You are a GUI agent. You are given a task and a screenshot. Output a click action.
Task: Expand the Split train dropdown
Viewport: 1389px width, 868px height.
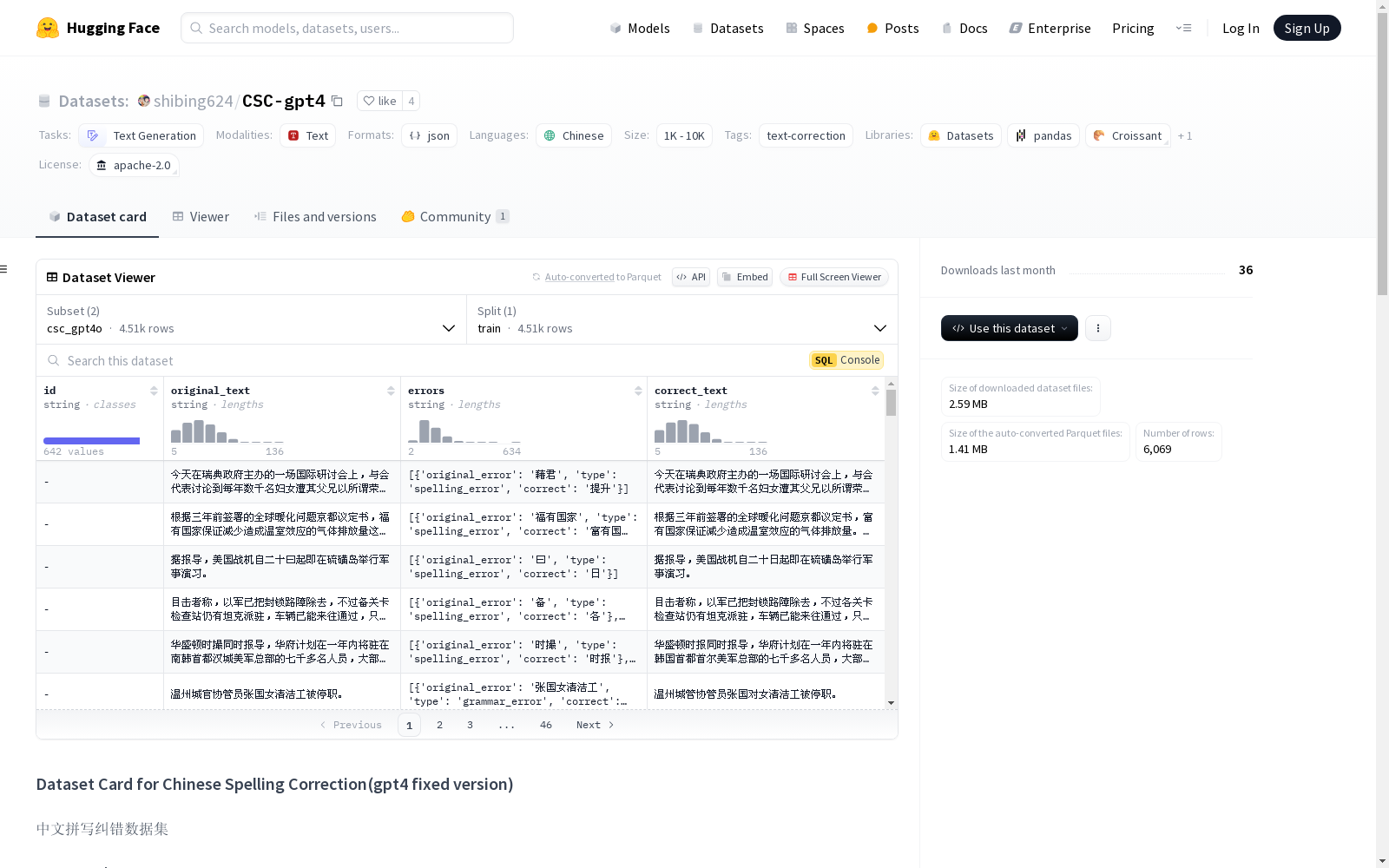click(682, 319)
